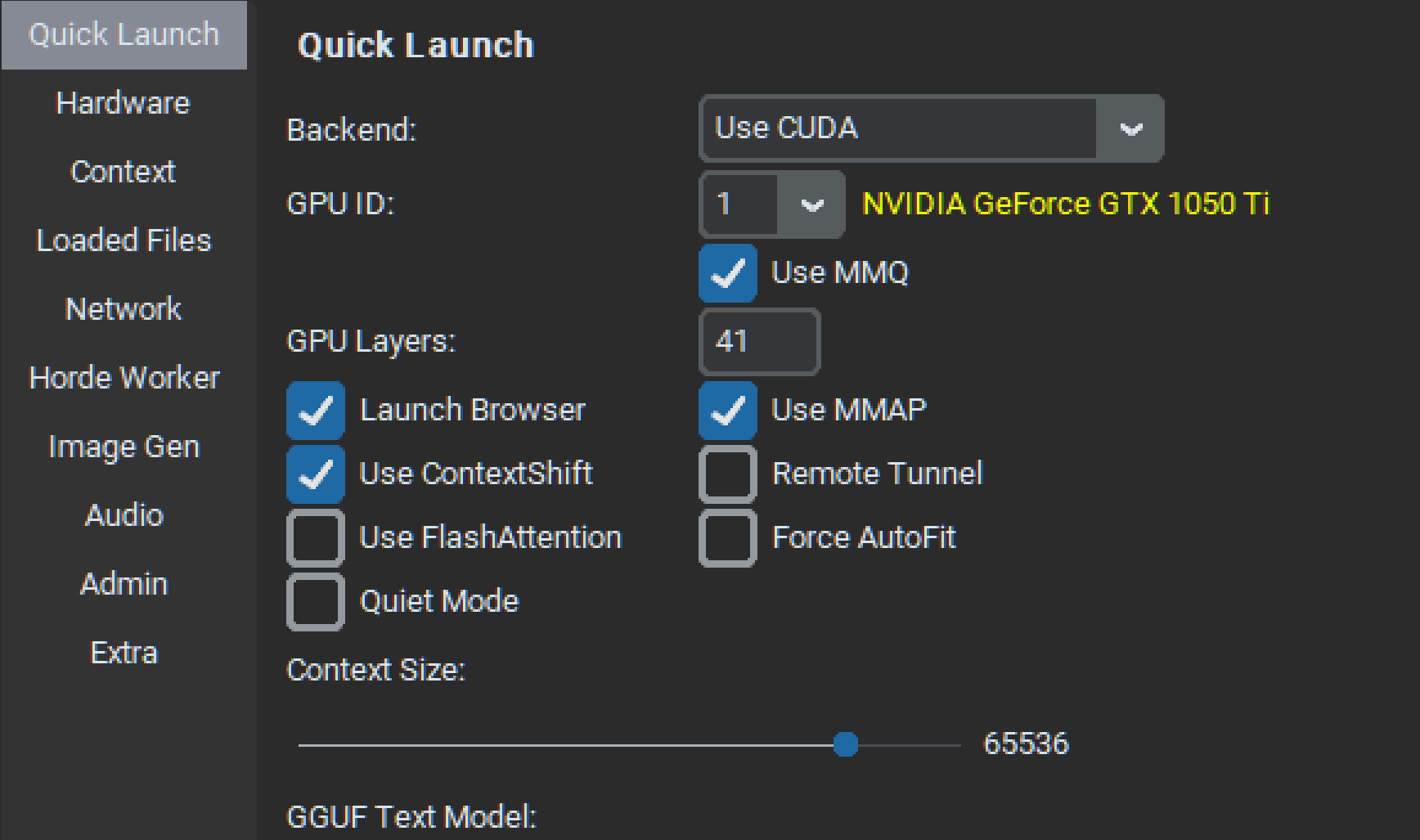The image size is (1420, 840).
Task: Click the Context Size slider handle
Action: click(x=846, y=744)
